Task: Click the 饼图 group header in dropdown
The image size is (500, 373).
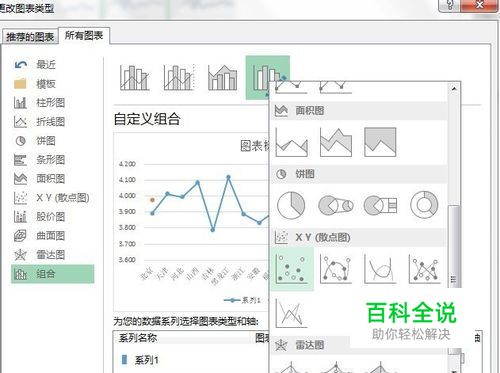Action: 359,174
